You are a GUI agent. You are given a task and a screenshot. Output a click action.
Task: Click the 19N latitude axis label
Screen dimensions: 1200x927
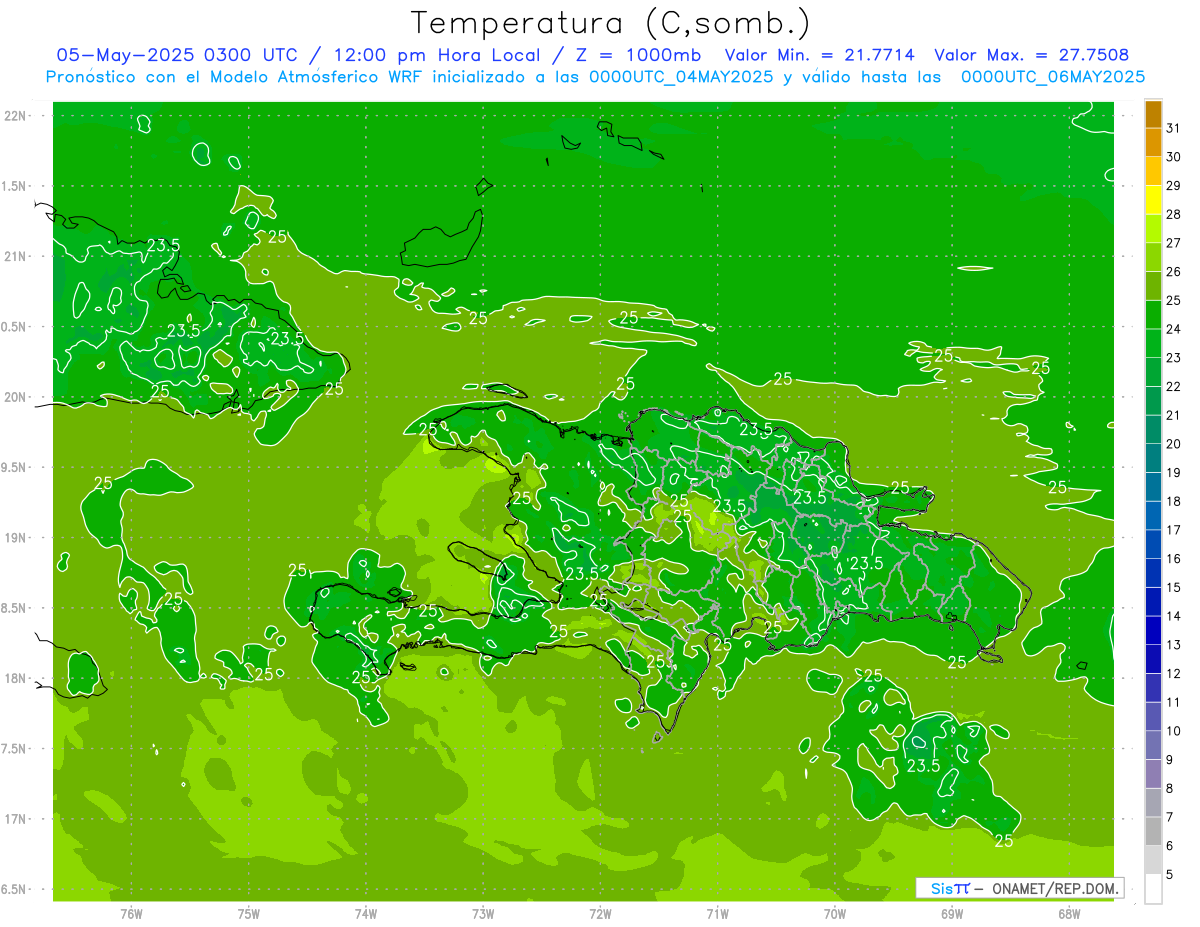point(16,538)
